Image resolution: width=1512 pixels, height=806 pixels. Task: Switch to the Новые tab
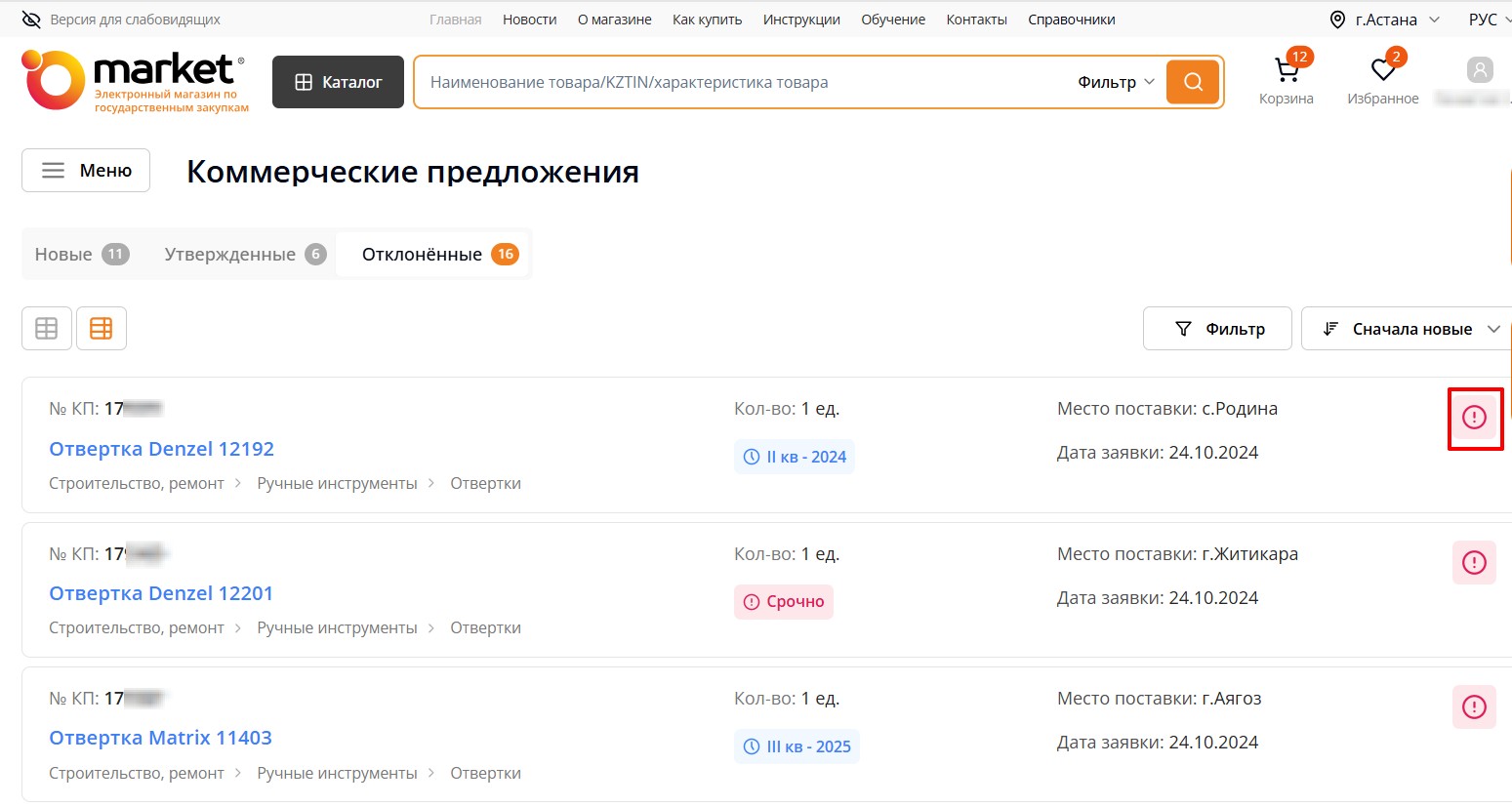[81, 255]
